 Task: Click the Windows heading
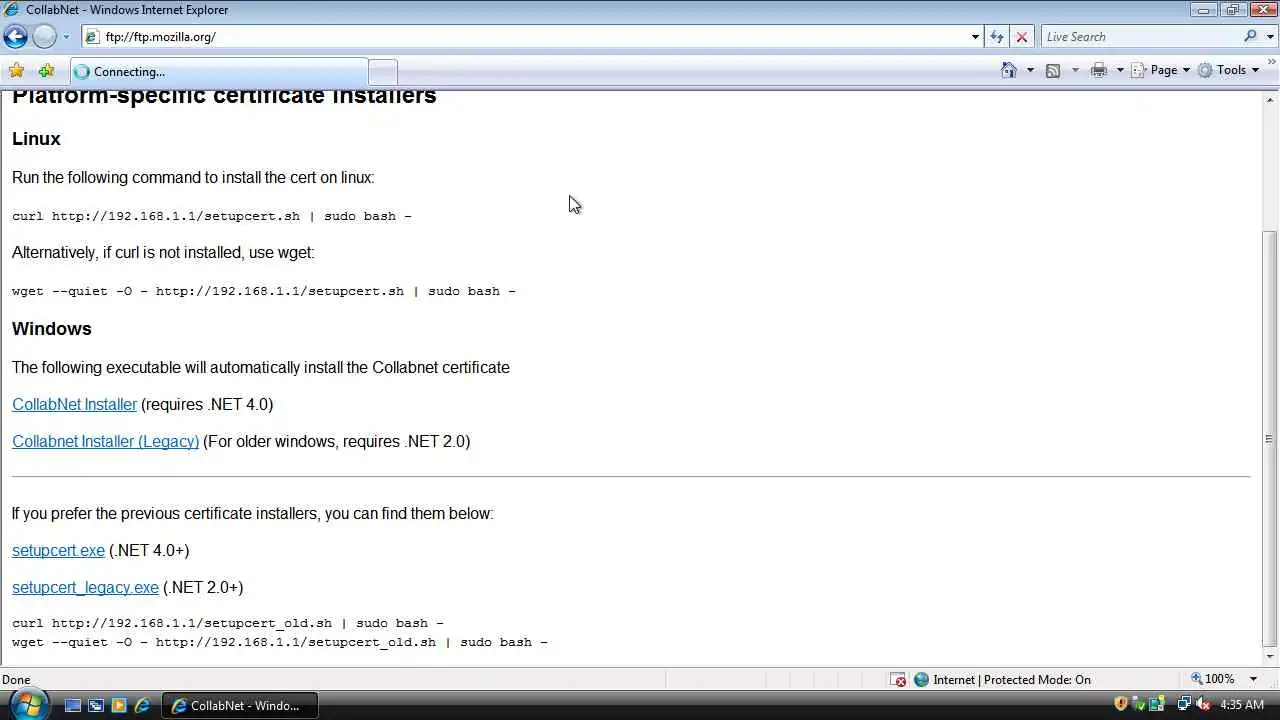52,329
